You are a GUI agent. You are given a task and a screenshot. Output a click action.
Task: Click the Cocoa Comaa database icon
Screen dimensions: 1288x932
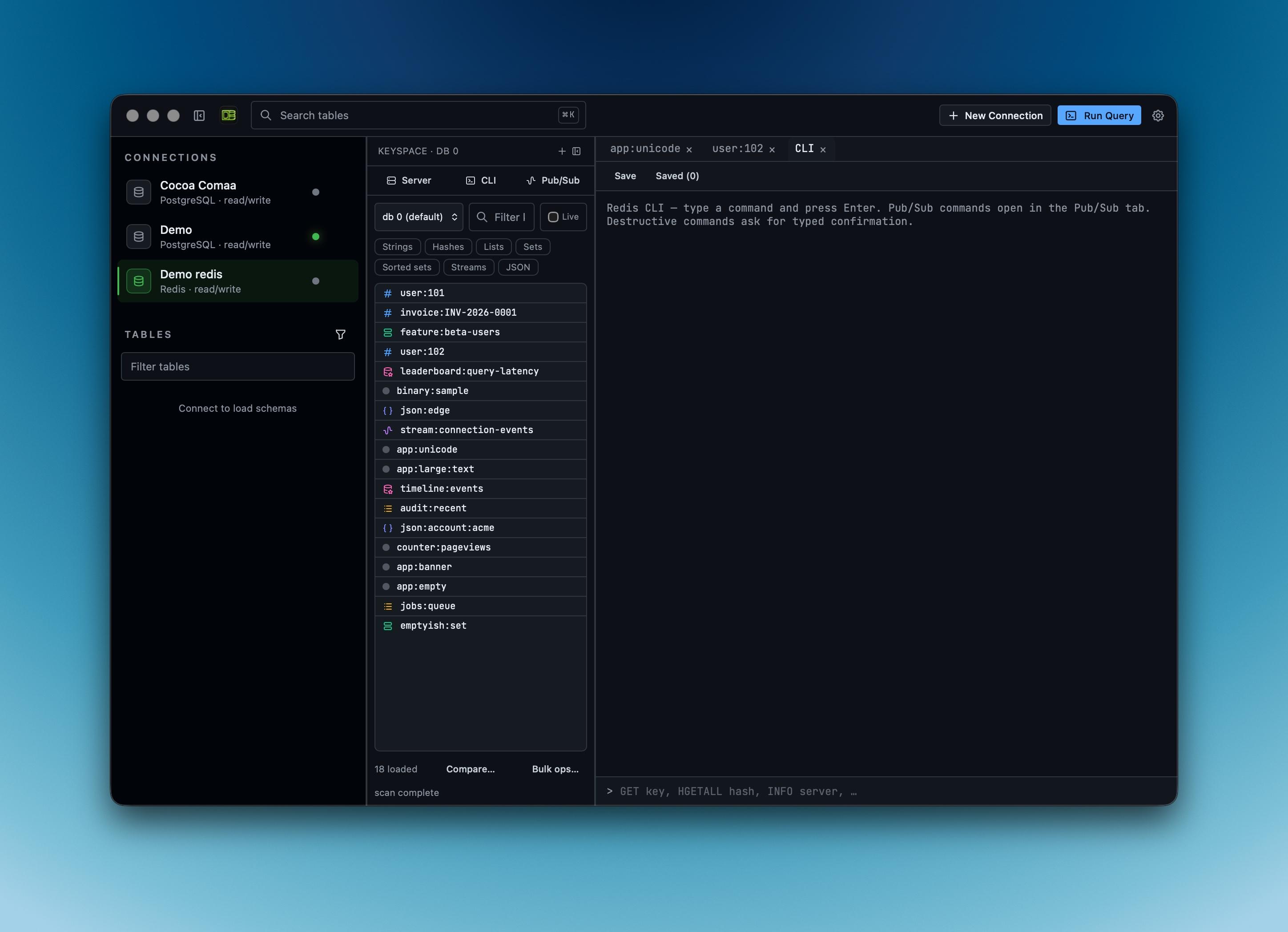pyautogui.click(x=139, y=192)
